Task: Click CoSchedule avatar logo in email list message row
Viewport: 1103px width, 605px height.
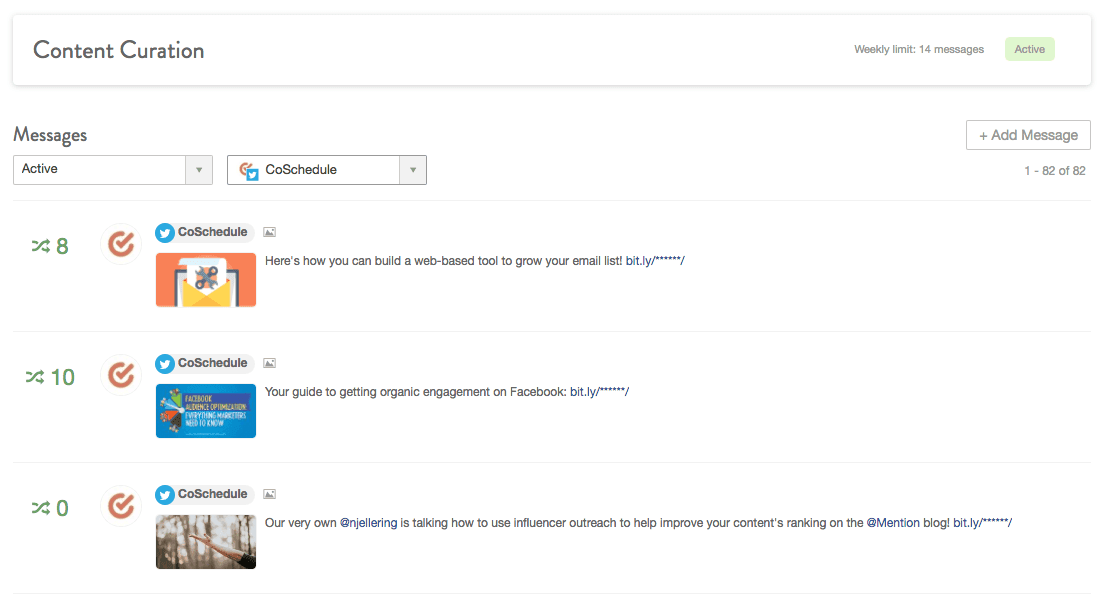Action: tap(121, 244)
